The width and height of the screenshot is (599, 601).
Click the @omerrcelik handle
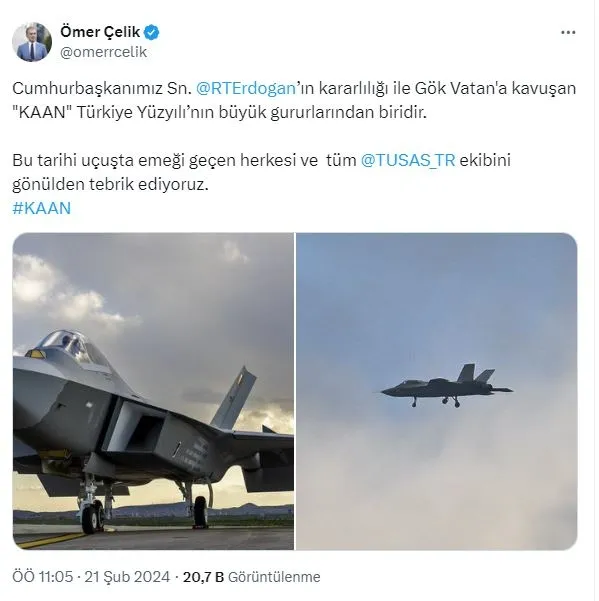pos(103,52)
